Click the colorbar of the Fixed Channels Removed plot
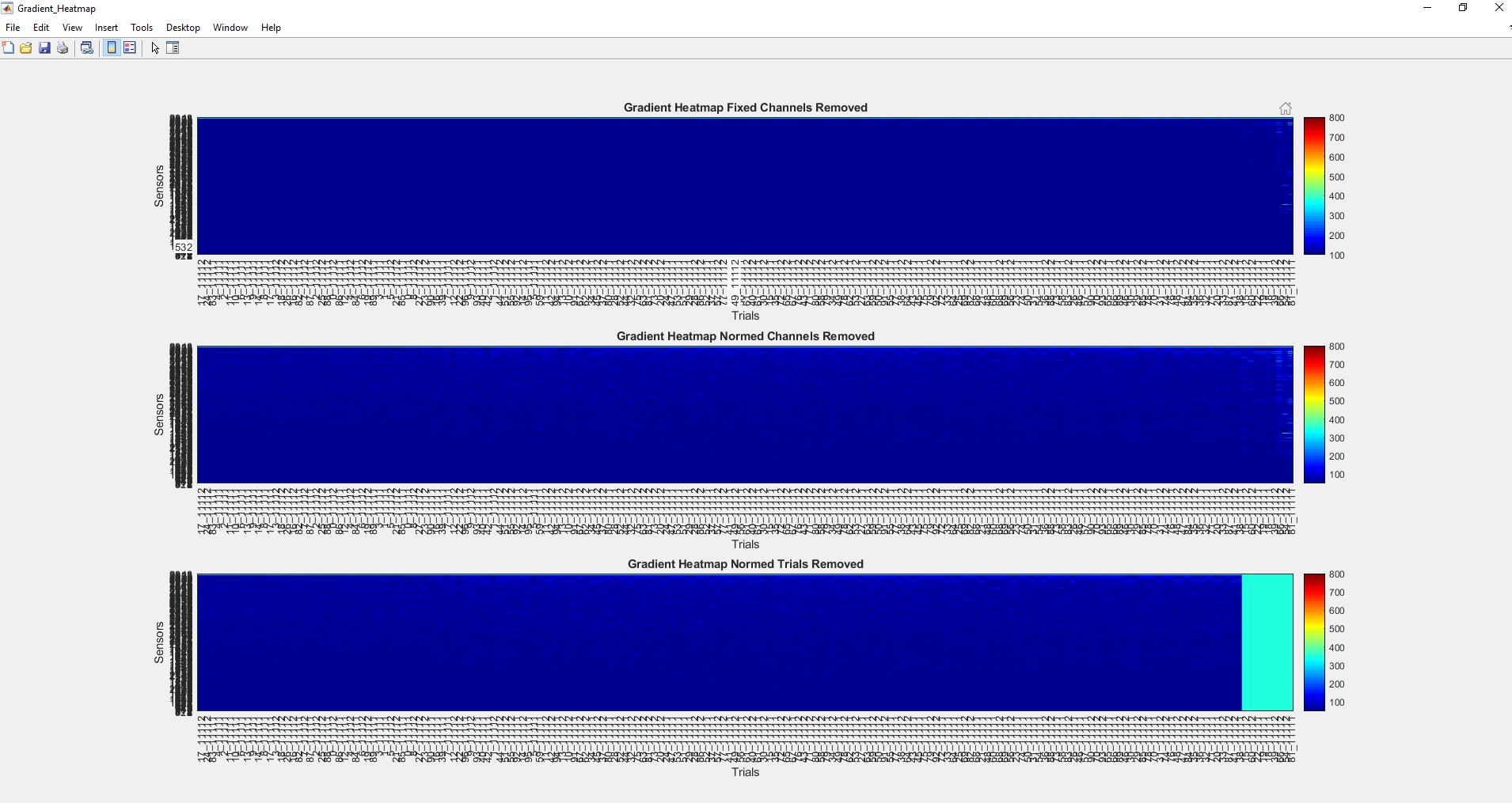The height and width of the screenshot is (803, 1512). [1314, 186]
